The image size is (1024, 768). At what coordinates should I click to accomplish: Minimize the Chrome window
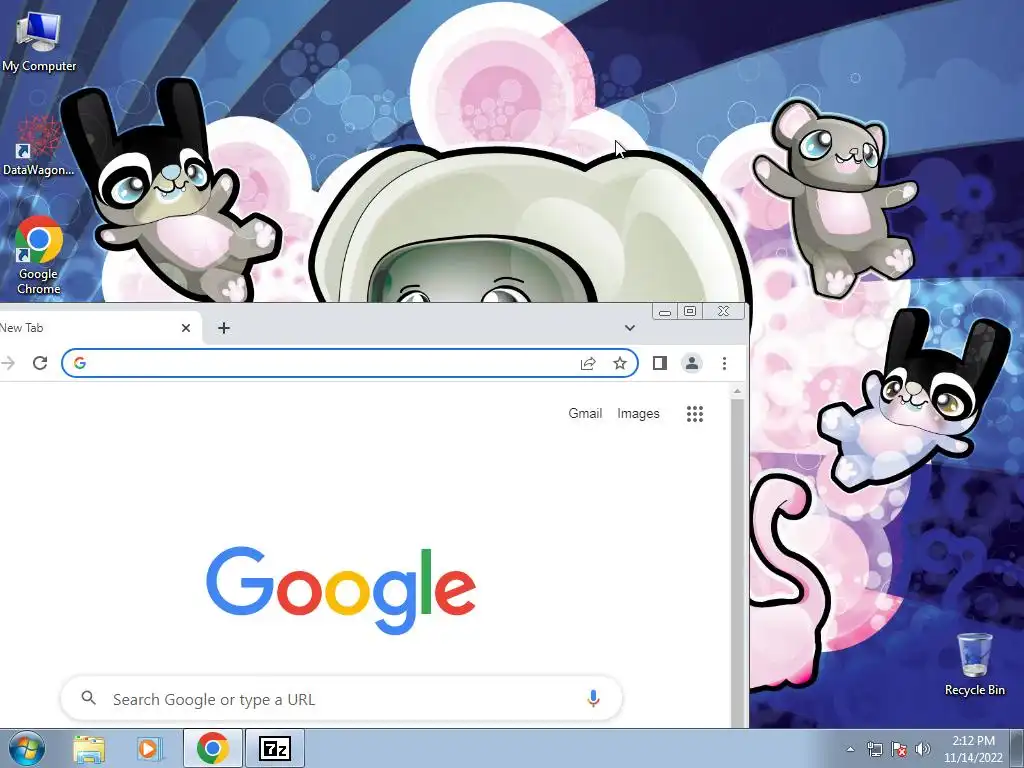tap(665, 312)
